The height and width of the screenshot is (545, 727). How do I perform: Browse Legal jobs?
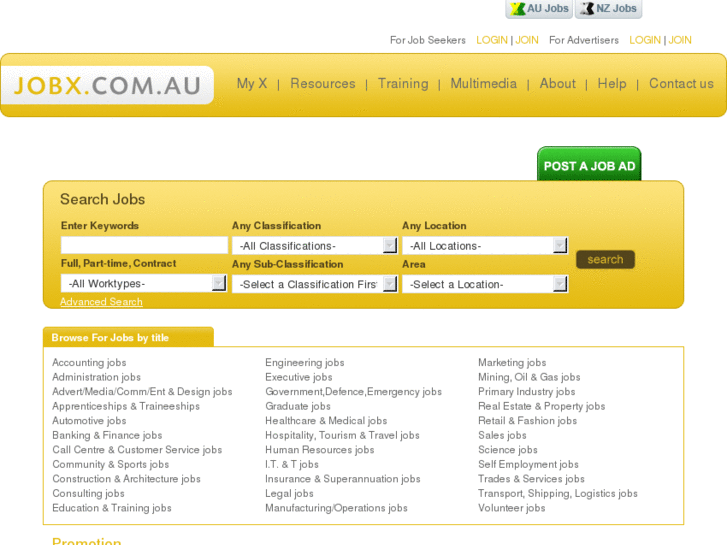coord(289,494)
